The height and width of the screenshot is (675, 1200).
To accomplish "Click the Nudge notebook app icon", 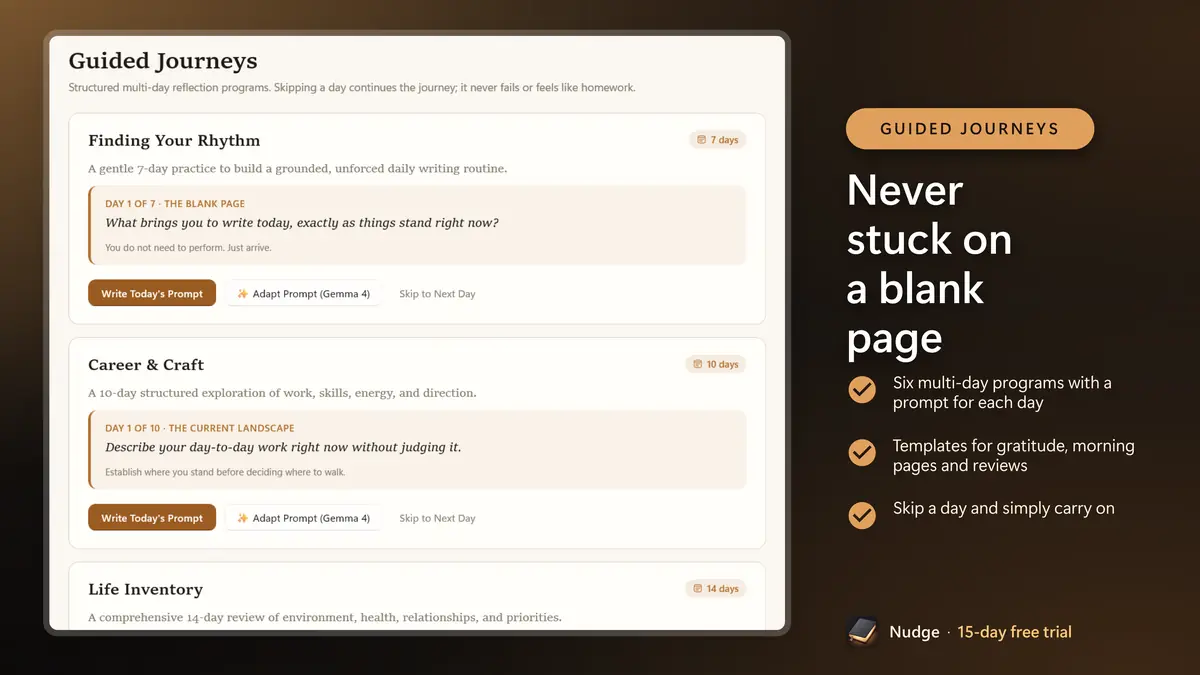I will 862,631.
